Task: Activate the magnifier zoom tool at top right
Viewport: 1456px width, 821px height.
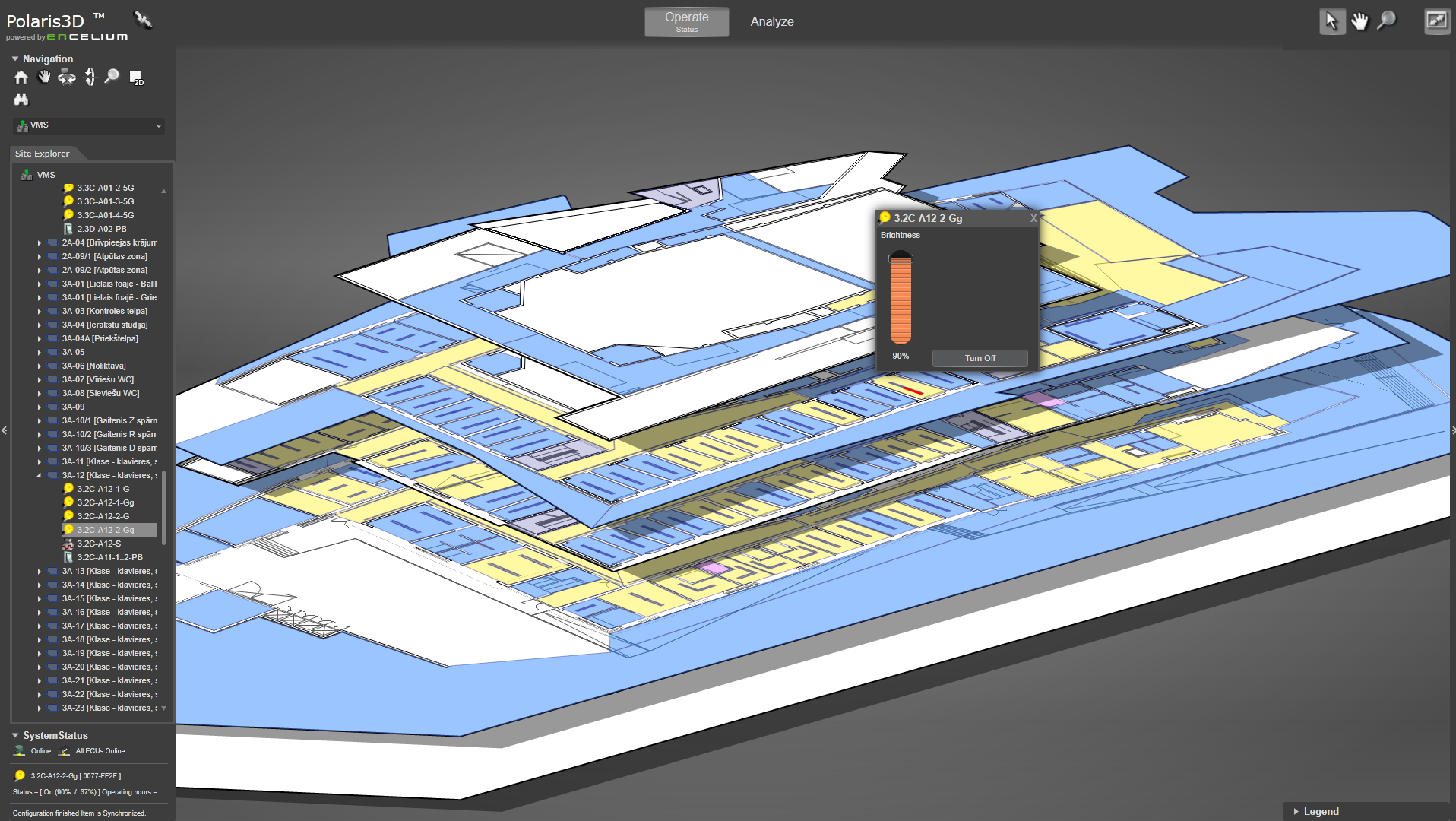Action: click(x=1387, y=21)
